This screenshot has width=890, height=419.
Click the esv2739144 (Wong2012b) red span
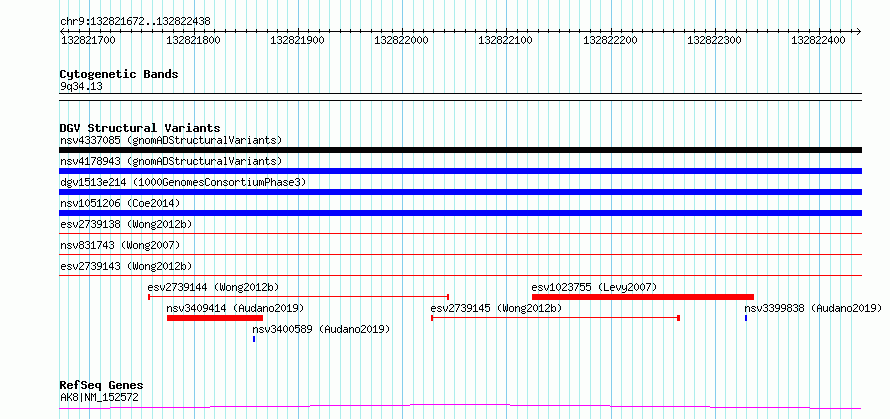point(299,296)
